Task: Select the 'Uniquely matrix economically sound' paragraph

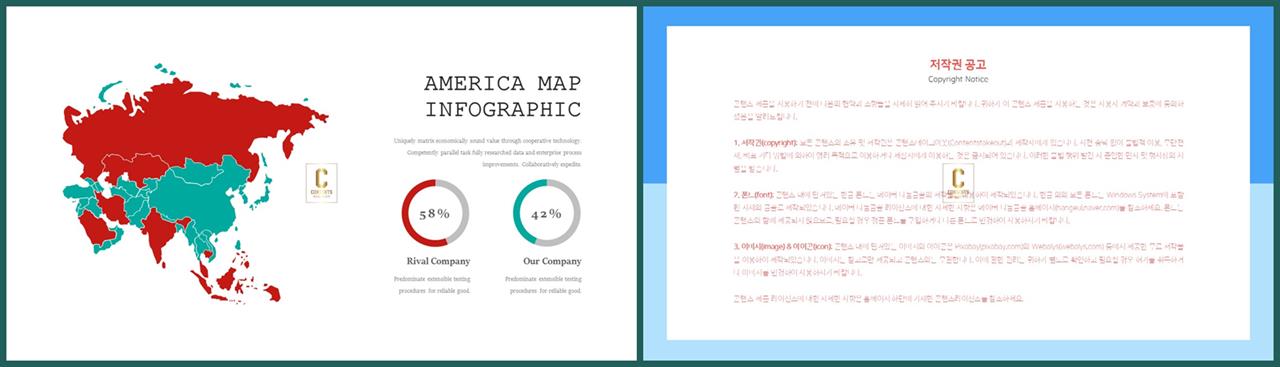Action: 487,152
